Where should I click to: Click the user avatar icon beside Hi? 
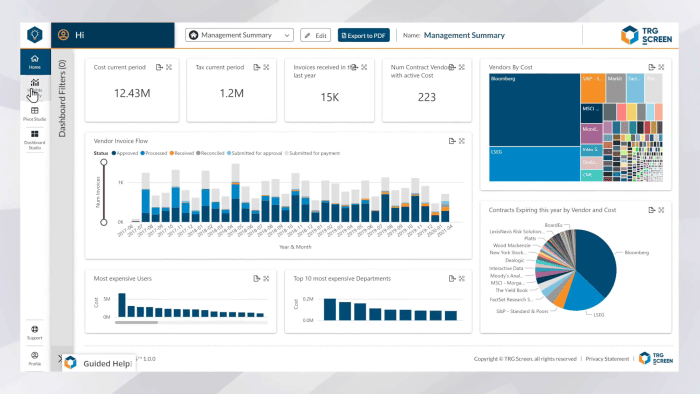click(x=63, y=35)
